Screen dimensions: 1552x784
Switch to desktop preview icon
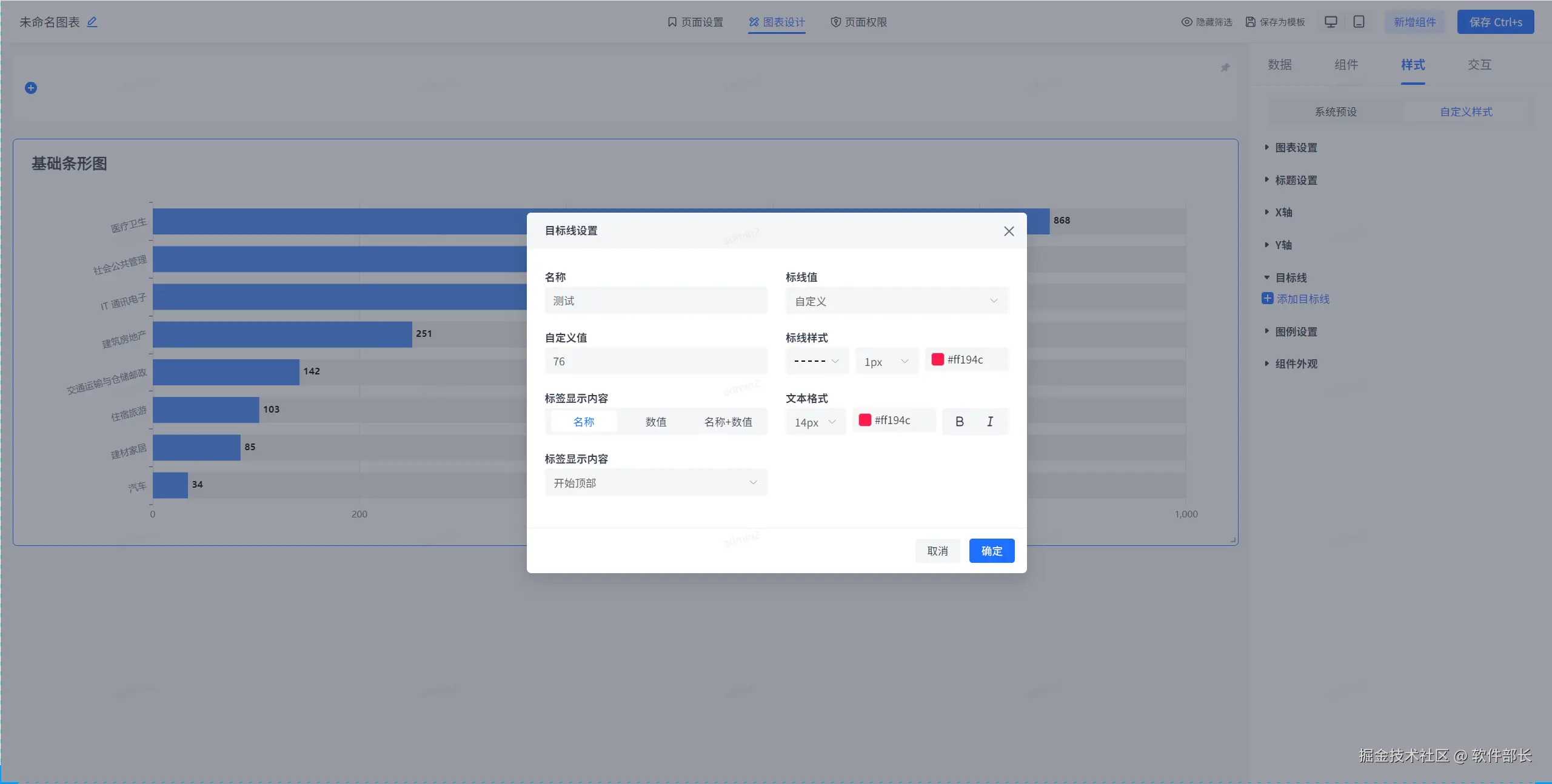(x=1331, y=22)
